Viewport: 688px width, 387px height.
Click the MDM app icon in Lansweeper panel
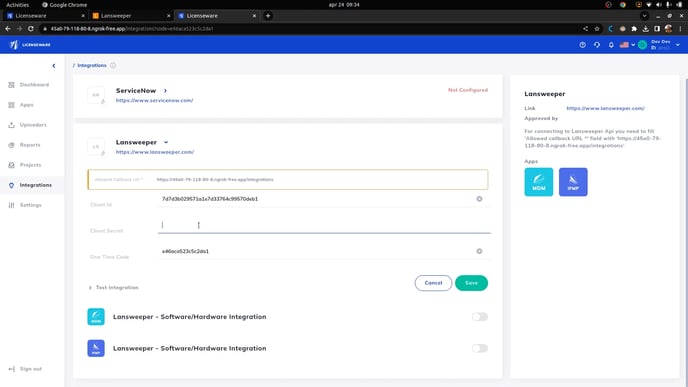pyautogui.click(x=538, y=182)
